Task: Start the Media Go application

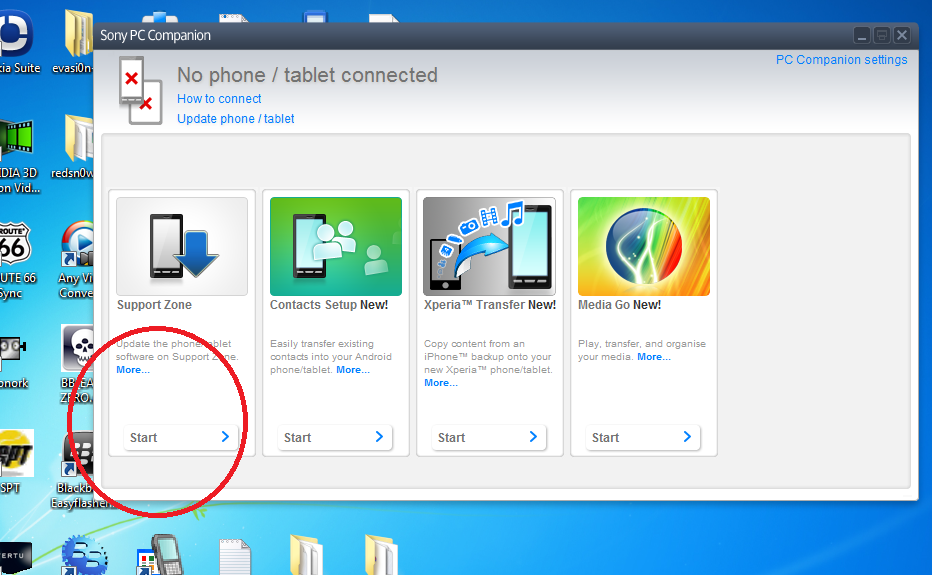Action: click(x=643, y=437)
